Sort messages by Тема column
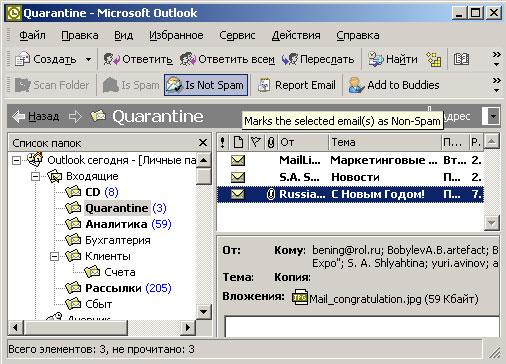Image resolution: width=506 pixels, height=364 pixels. tap(385, 143)
